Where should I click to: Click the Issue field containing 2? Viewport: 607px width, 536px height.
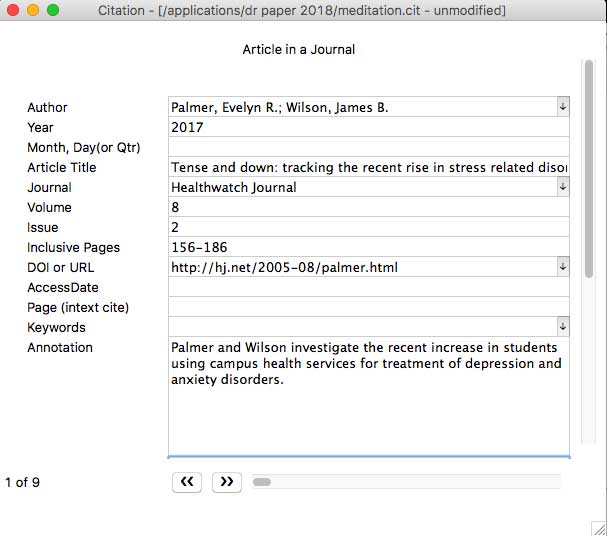[368, 227]
